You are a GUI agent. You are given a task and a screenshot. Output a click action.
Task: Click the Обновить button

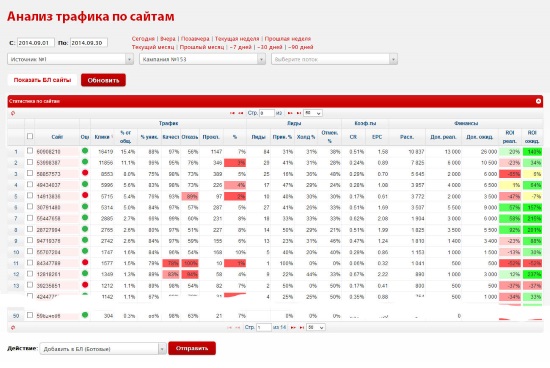click(103, 80)
